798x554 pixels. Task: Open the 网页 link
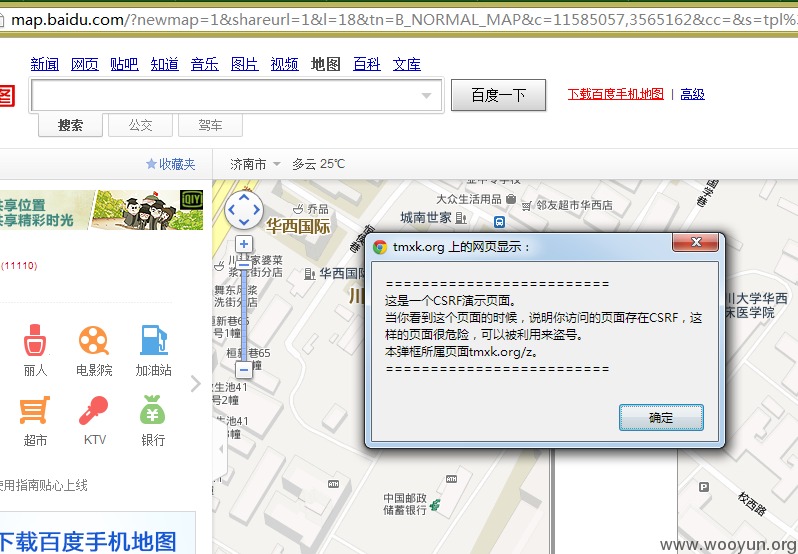point(84,64)
